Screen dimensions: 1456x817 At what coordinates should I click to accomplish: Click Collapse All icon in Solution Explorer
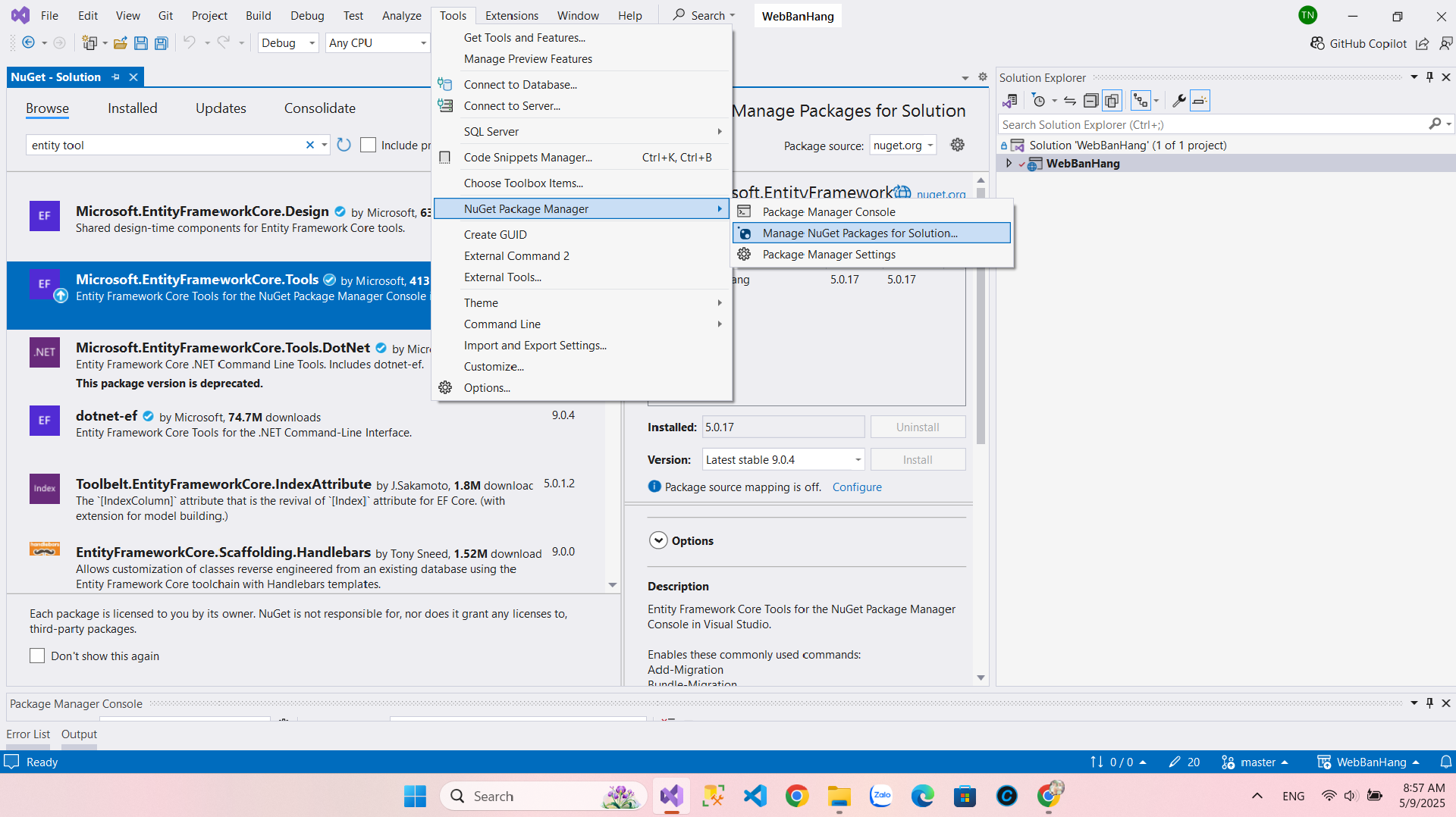point(1090,101)
